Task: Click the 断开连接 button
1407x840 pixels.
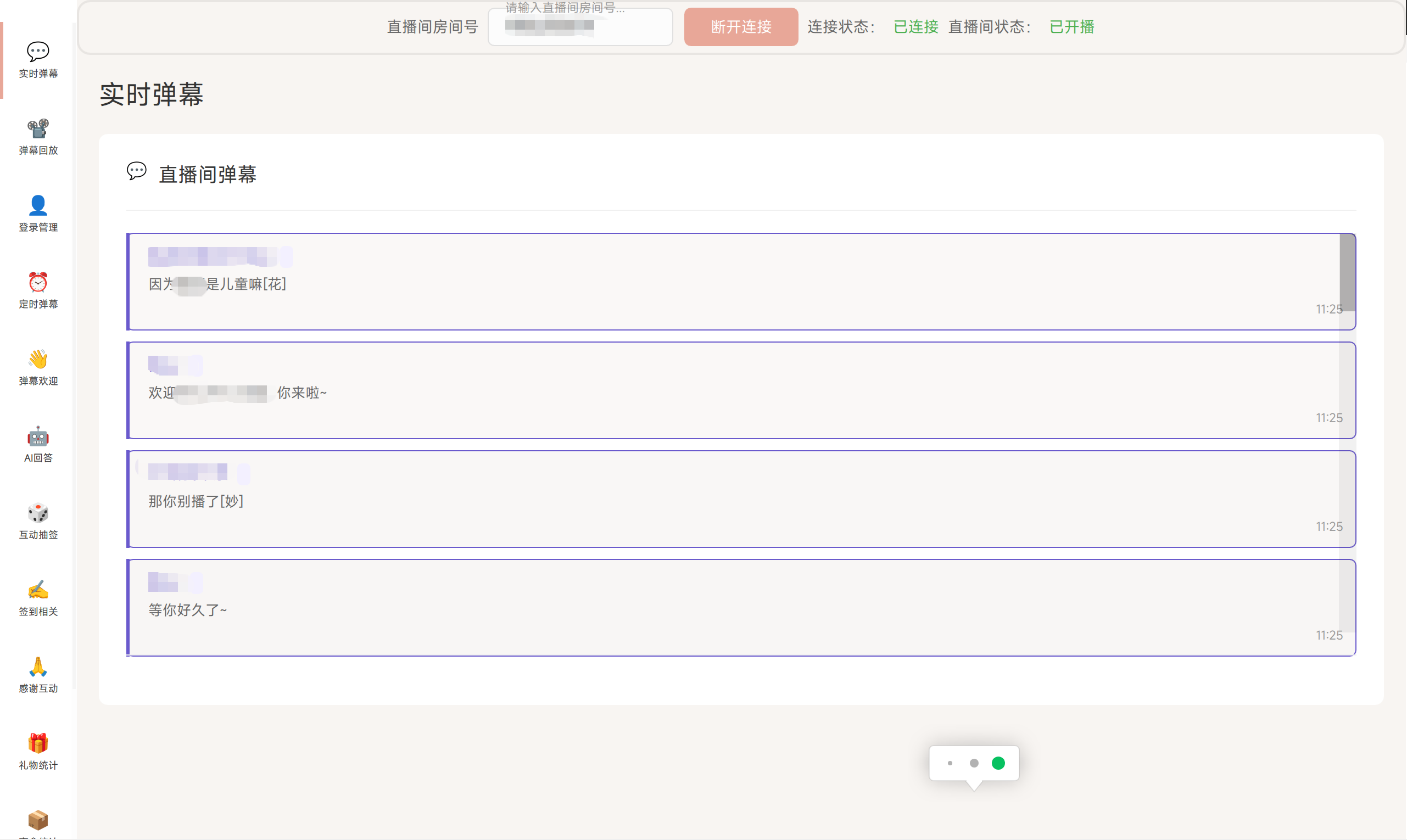Action: [x=741, y=26]
